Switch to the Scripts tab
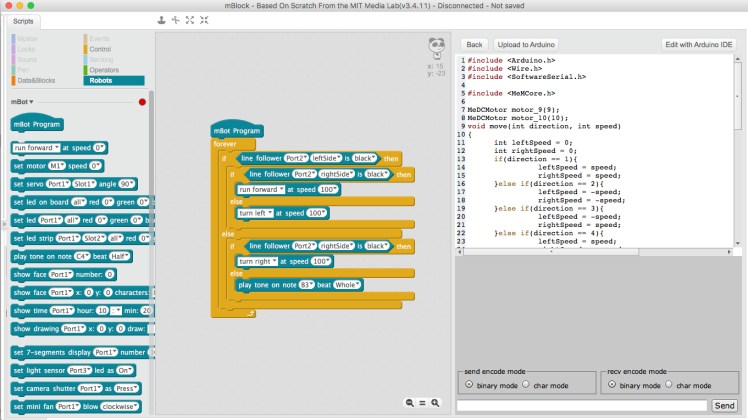This screenshot has width=748, height=420. point(22,20)
